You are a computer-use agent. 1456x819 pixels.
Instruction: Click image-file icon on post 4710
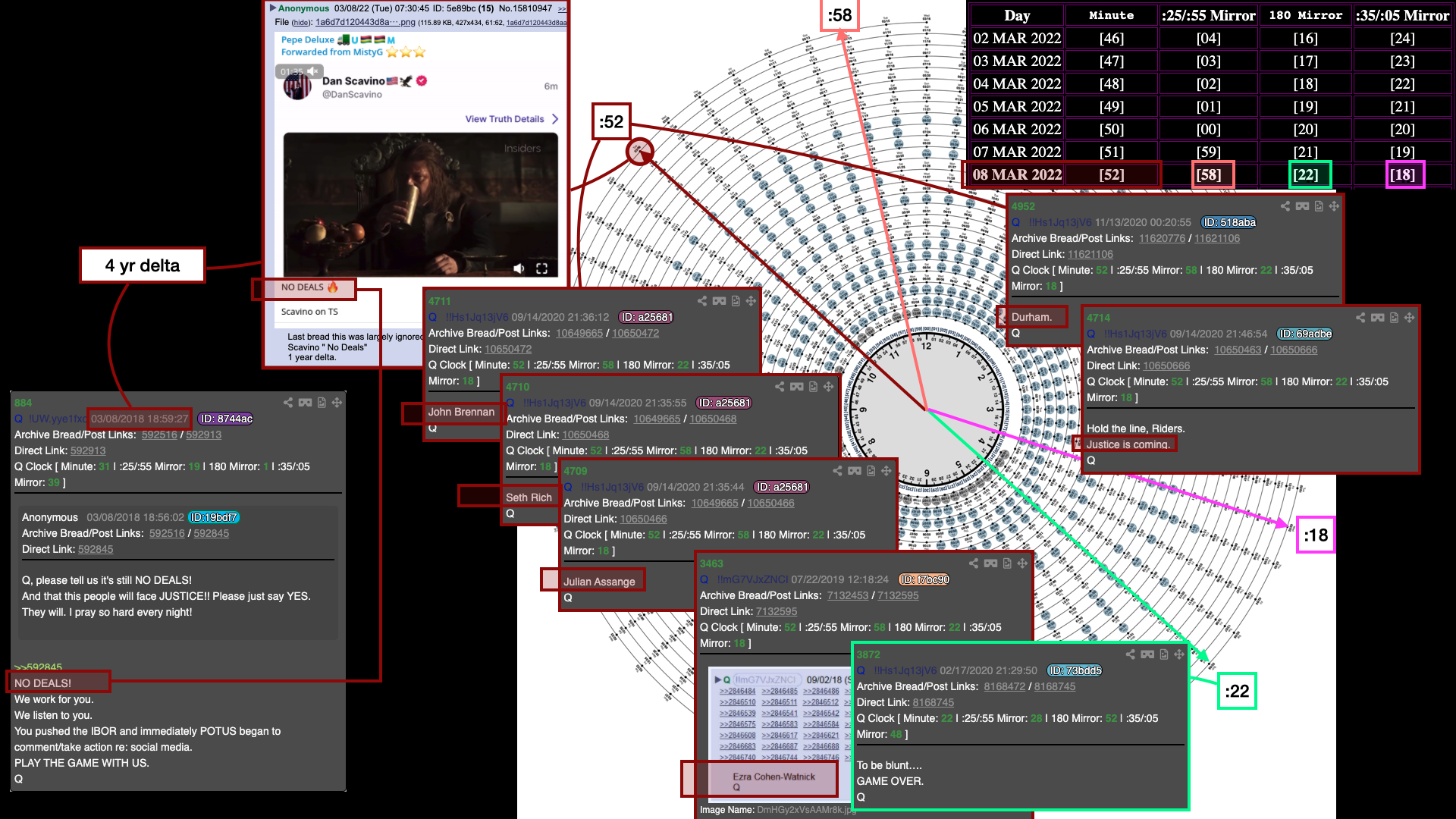point(813,387)
